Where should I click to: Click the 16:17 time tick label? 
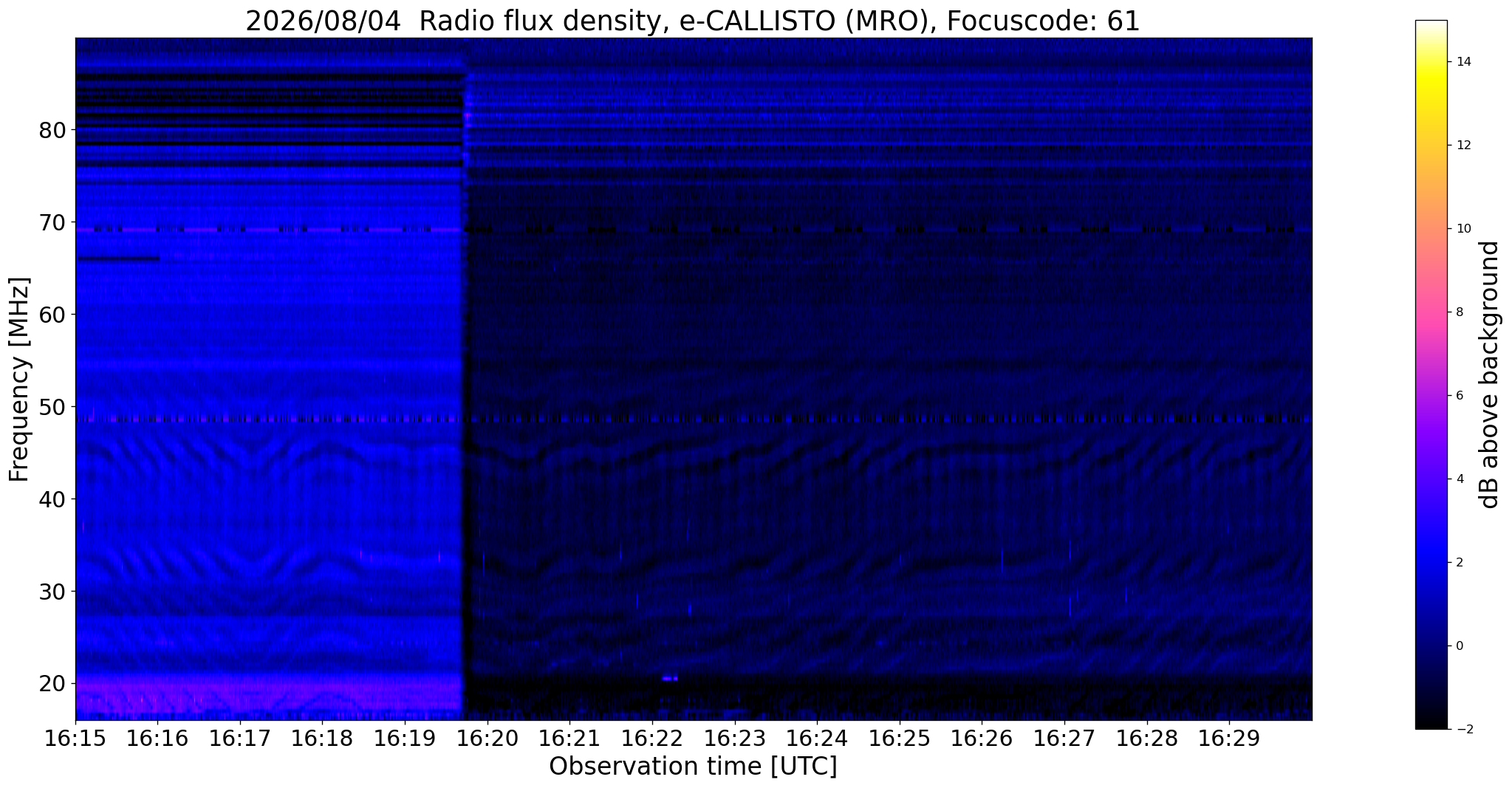click(x=240, y=739)
